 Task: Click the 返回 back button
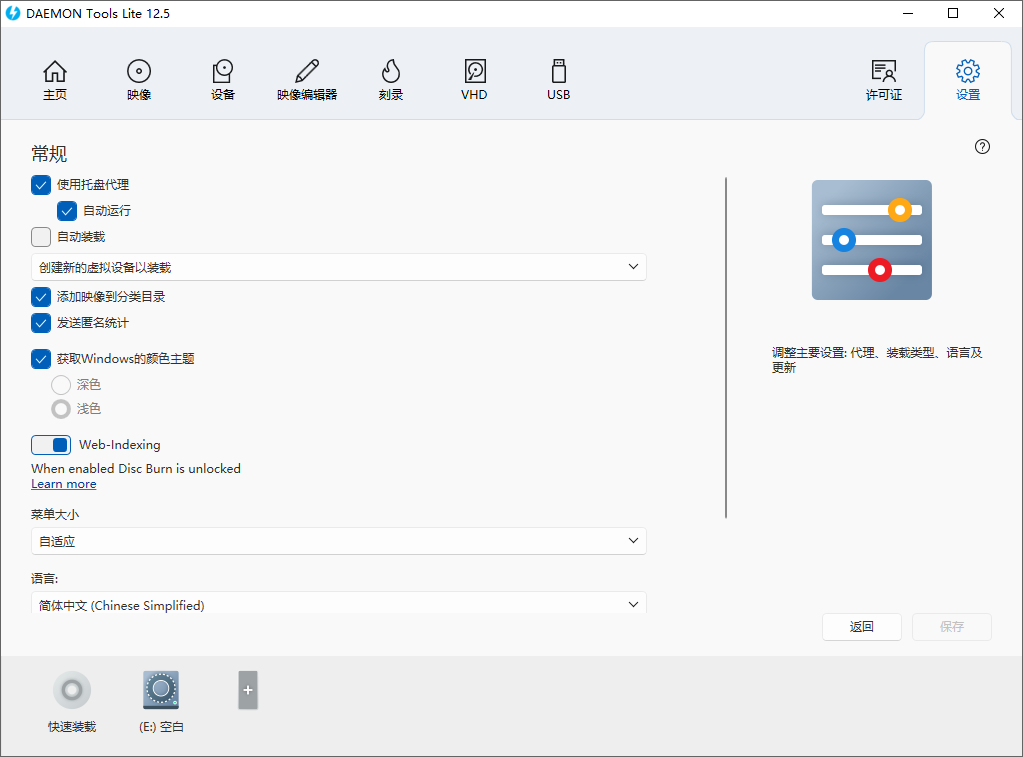pyautogui.click(x=861, y=626)
